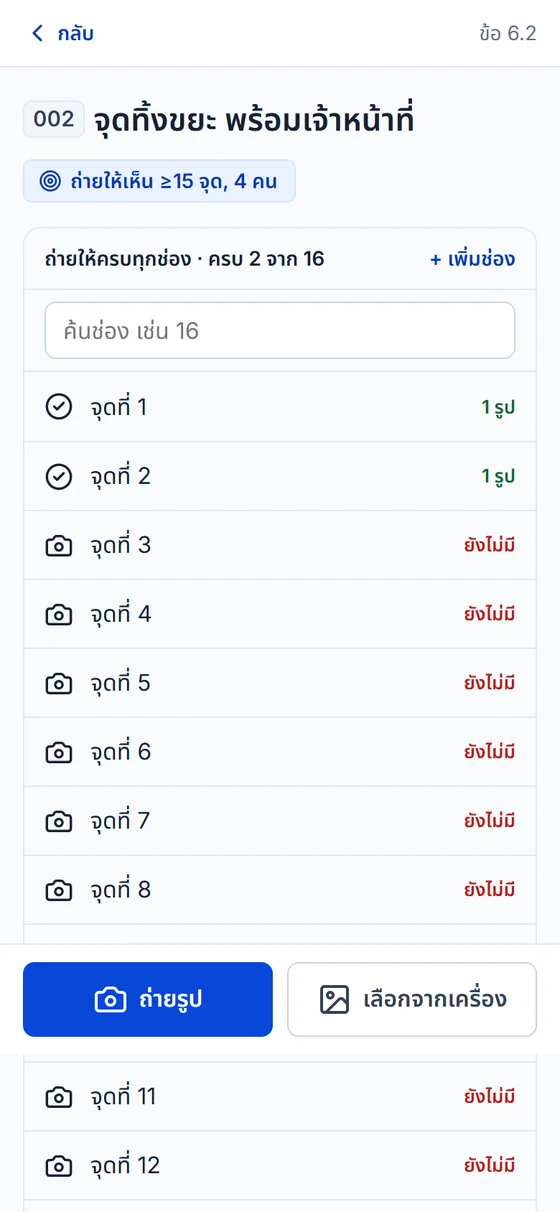
Task: Tap the camera icon for จุดที่ 5
Action: coord(59,683)
